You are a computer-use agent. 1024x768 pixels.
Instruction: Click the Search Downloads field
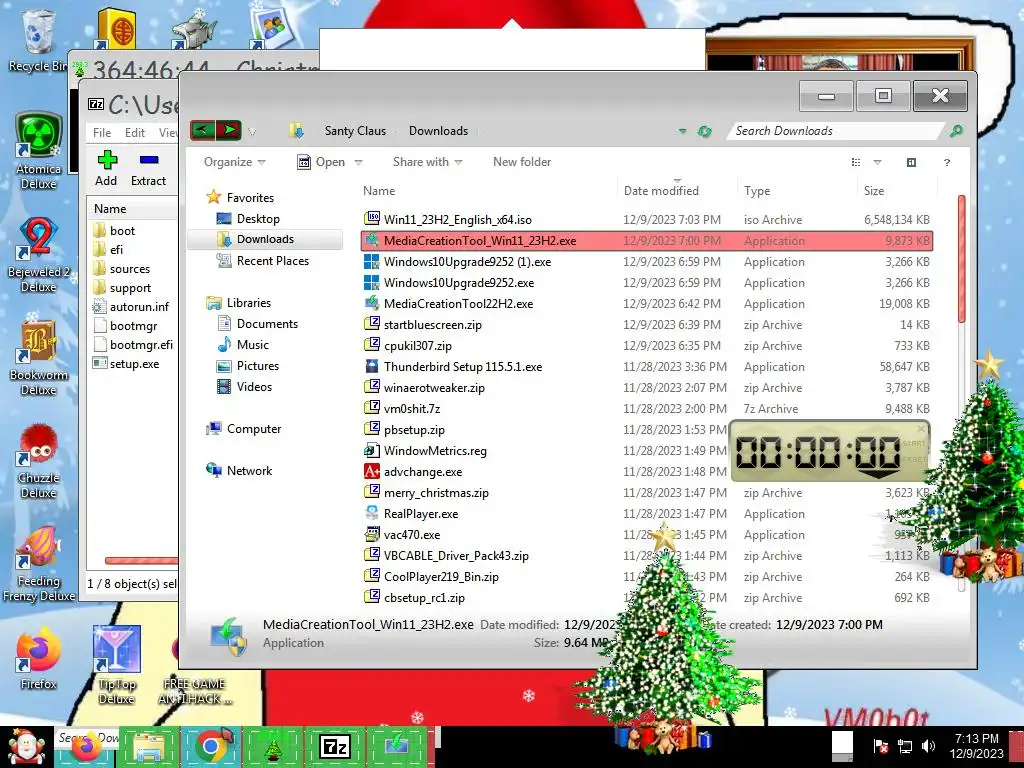[x=836, y=131]
